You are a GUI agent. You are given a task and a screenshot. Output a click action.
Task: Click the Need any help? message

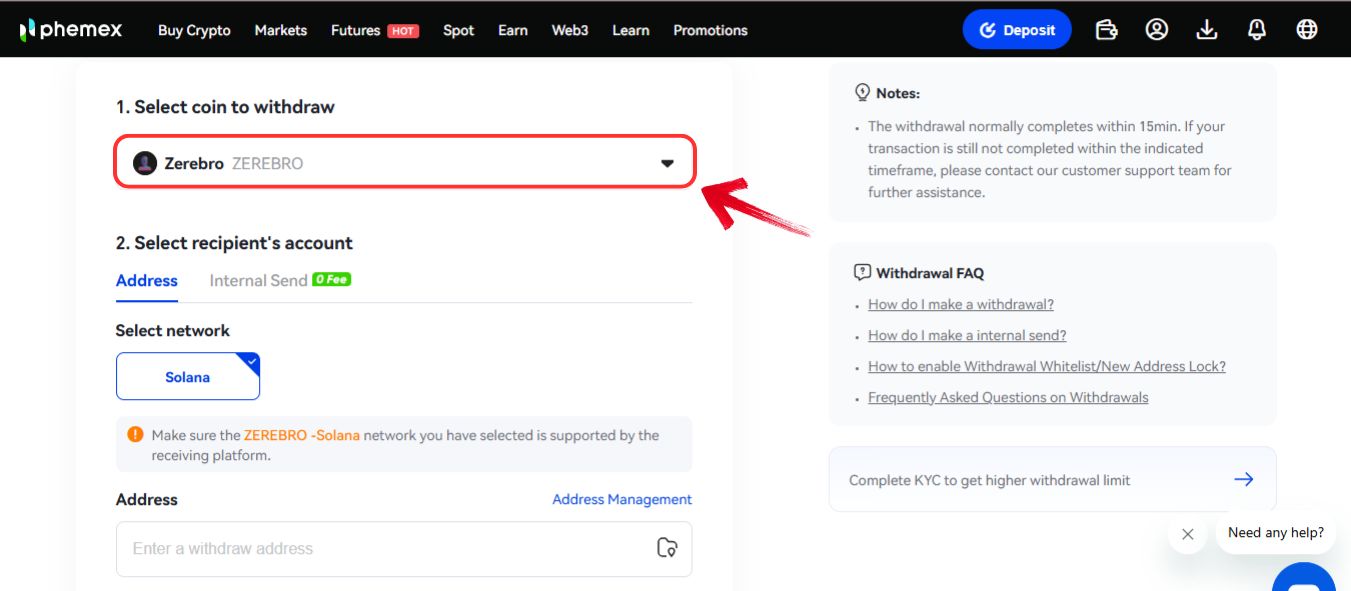coord(1276,533)
